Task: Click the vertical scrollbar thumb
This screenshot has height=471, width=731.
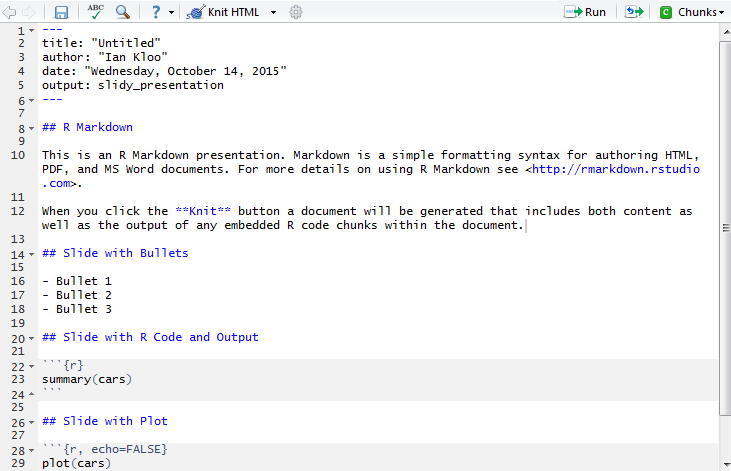Action: tap(725, 228)
